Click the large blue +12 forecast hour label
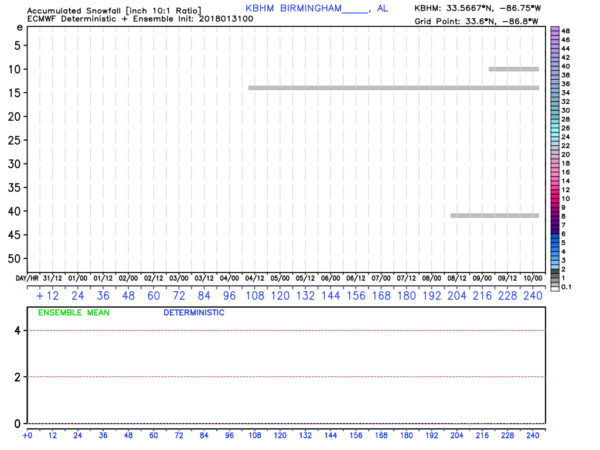The width and height of the screenshot is (600, 450). click(46, 296)
